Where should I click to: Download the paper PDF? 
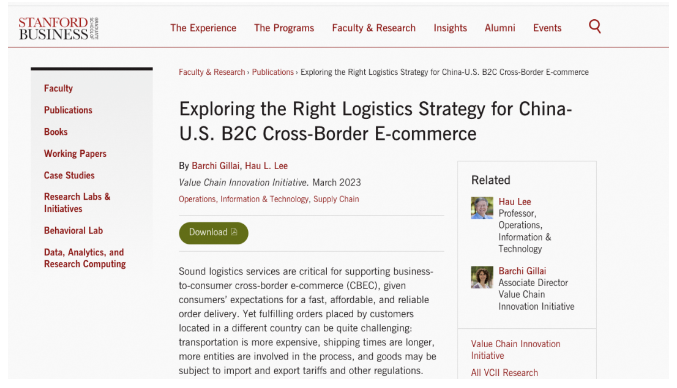[213, 233]
